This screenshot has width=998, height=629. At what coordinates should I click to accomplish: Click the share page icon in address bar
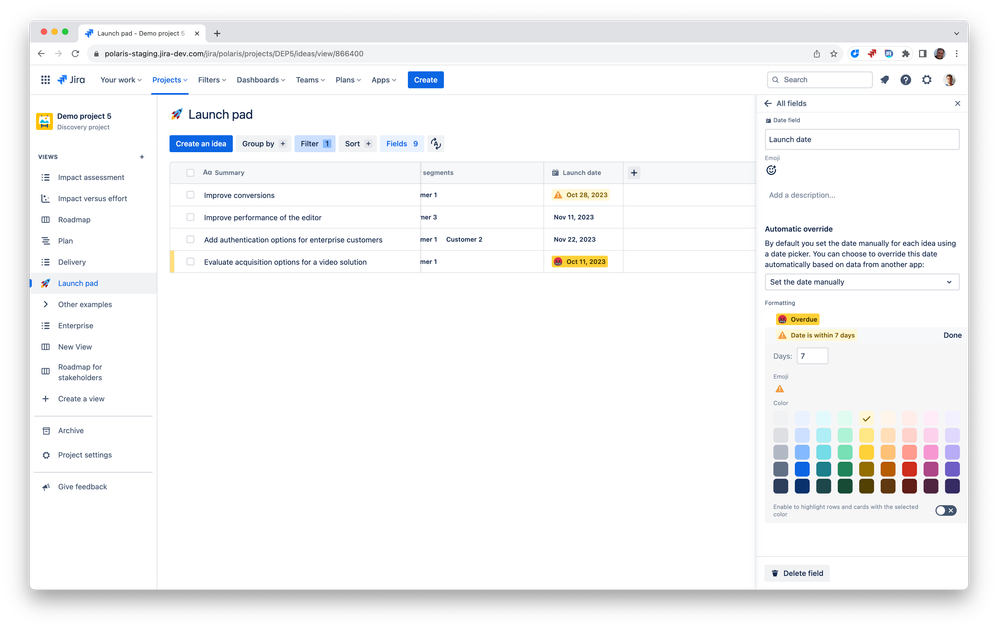(817, 53)
